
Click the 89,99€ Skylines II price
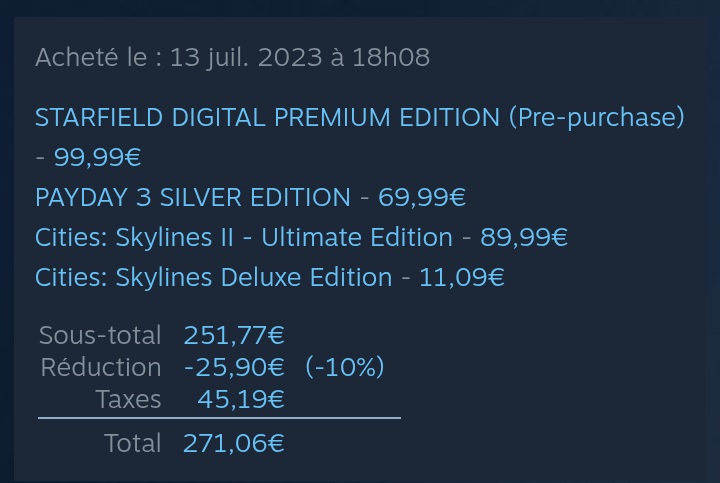[x=524, y=237]
